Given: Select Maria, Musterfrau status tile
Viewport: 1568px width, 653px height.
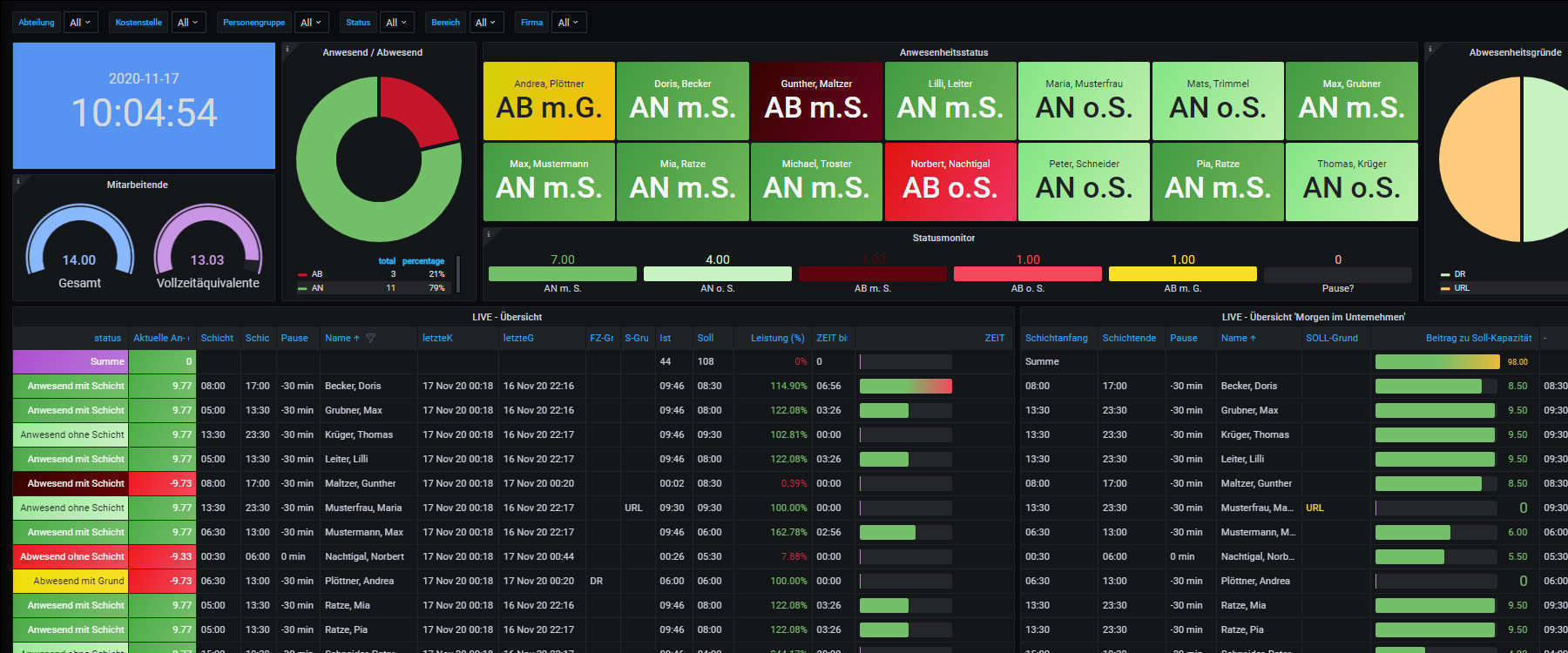Looking at the screenshot, I should [x=1084, y=101].
